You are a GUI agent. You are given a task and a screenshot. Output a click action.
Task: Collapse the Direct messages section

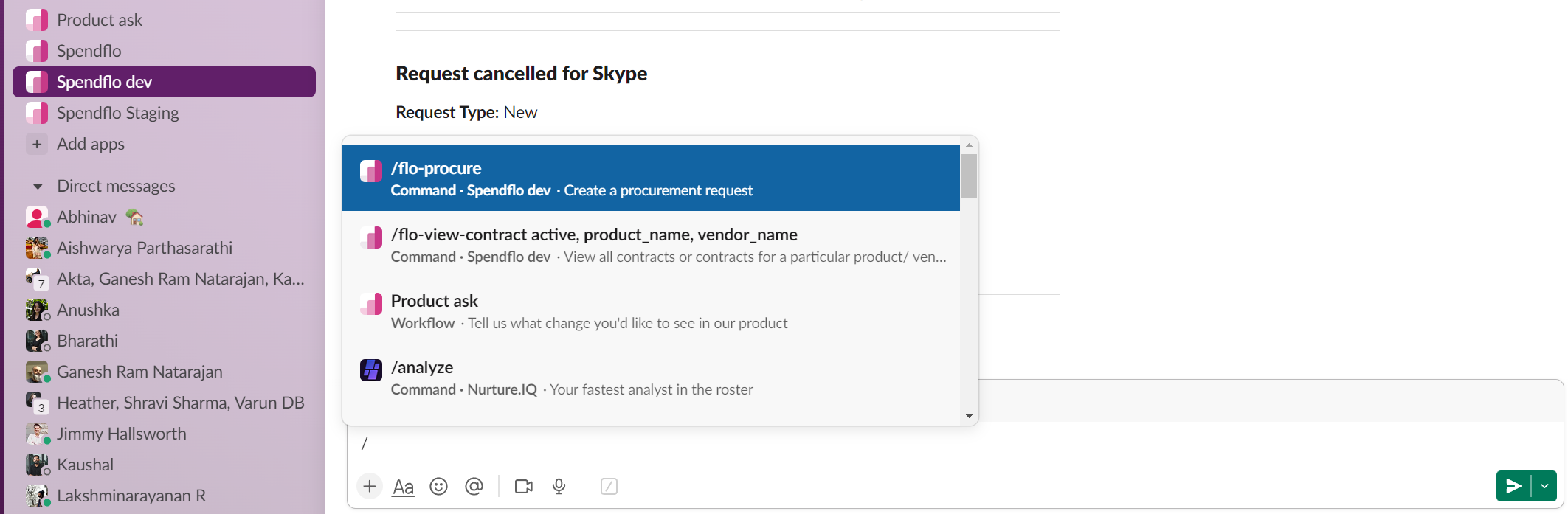(38, 187)
